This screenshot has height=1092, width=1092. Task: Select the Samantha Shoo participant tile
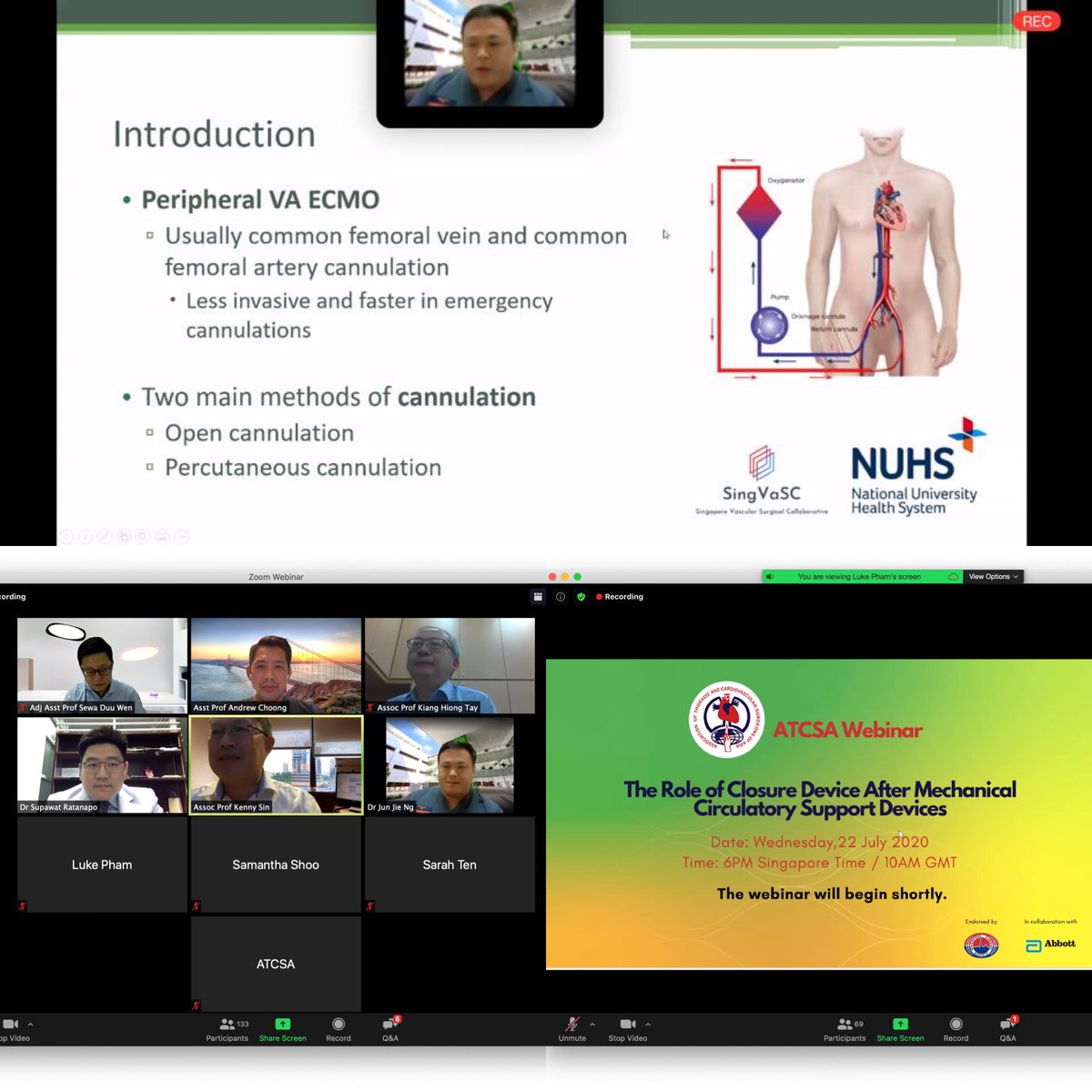coord(276,864)
